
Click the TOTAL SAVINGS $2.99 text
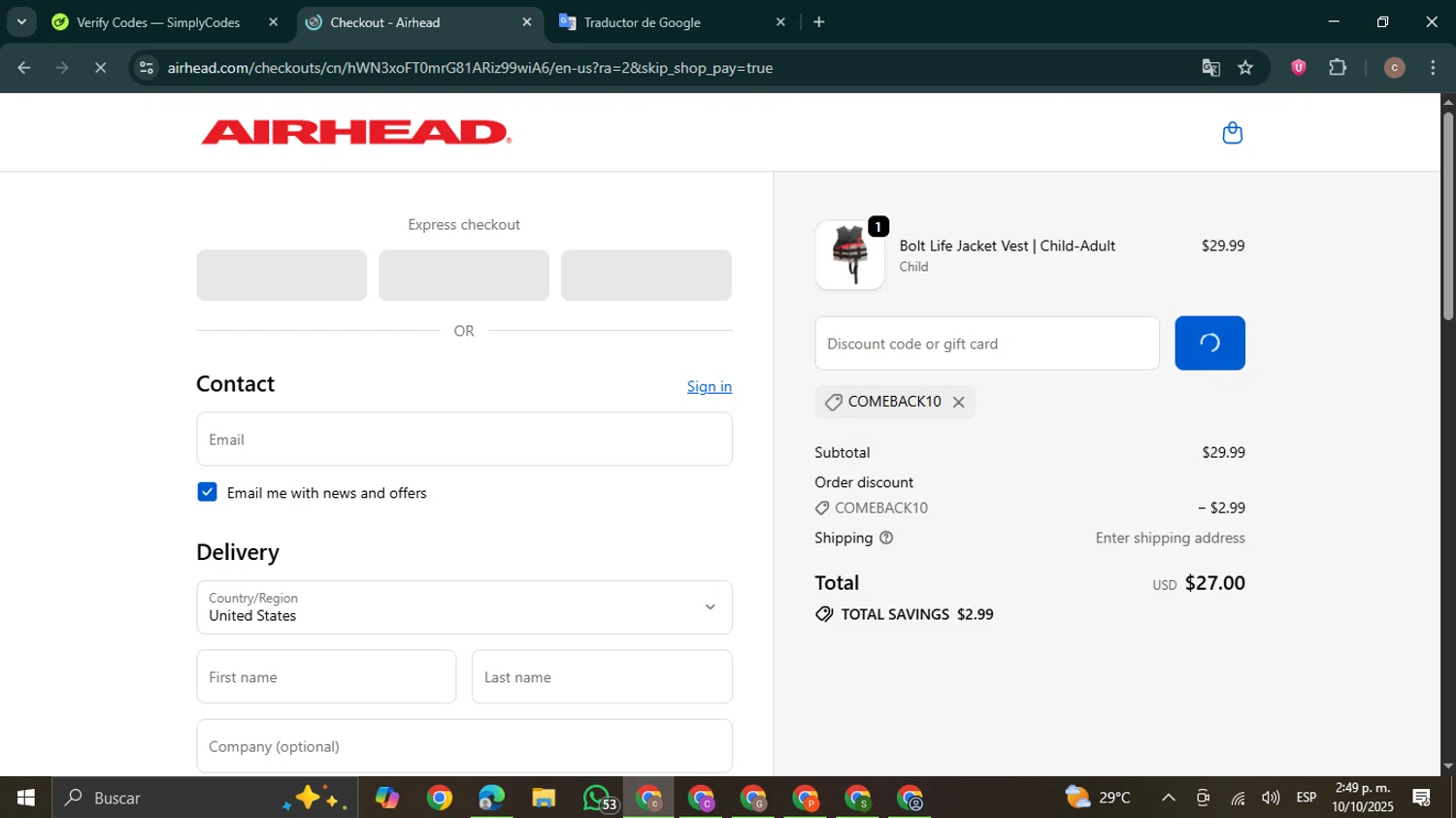point(916,614)
